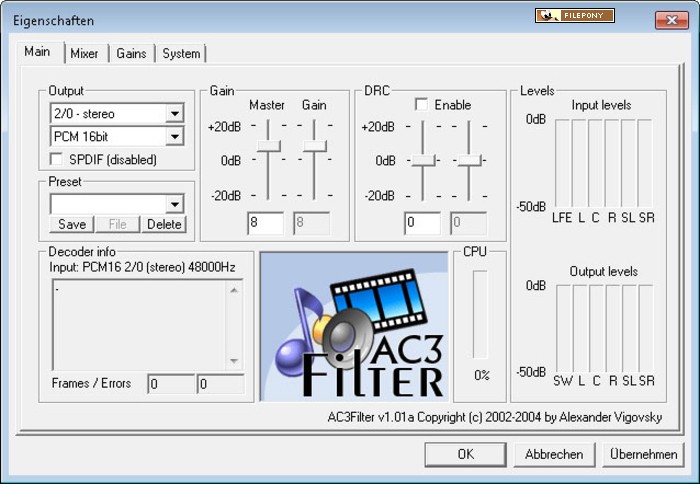Select the Main tab
Screen dimensions: 700x484
pos(38,52)
